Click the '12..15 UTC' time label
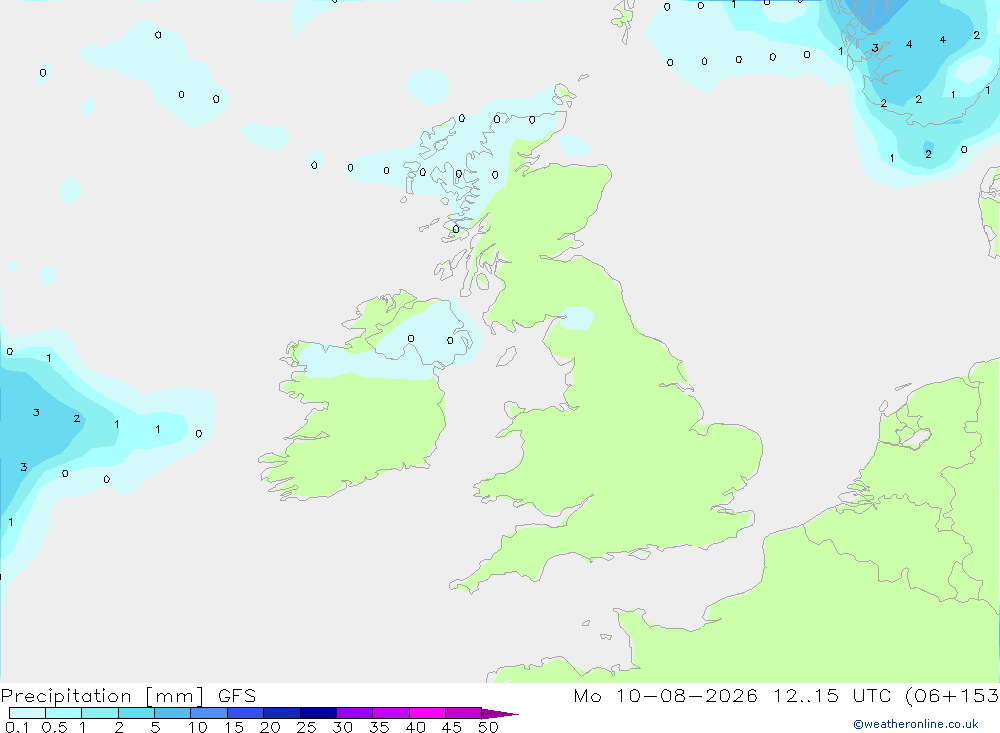The width and height of the screenshot is (1000, 733). click(x=832, y=695)
